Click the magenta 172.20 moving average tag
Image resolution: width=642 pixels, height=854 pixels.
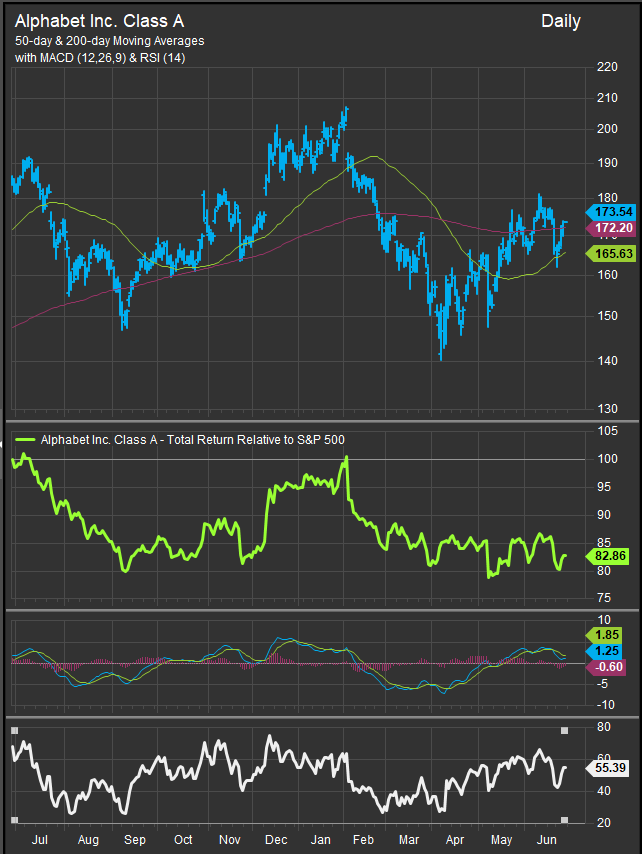[606, 229]
